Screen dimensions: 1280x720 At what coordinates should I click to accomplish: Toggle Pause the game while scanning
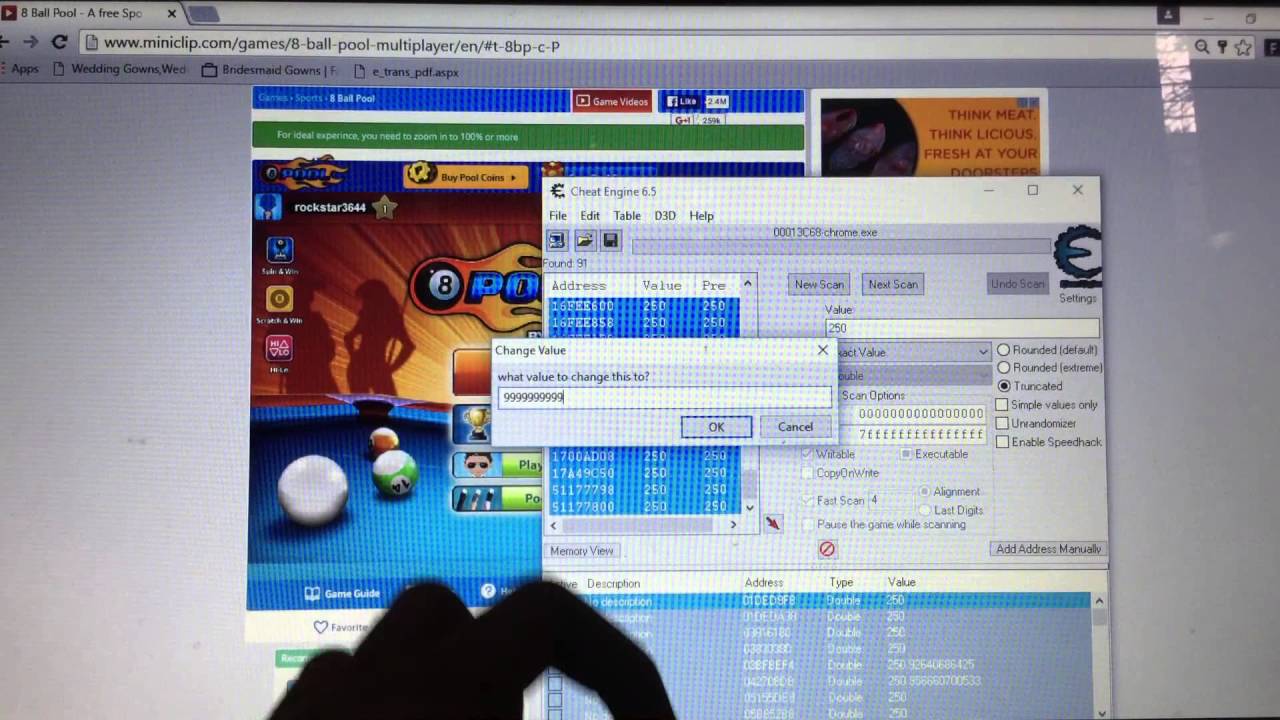point(808,525)
